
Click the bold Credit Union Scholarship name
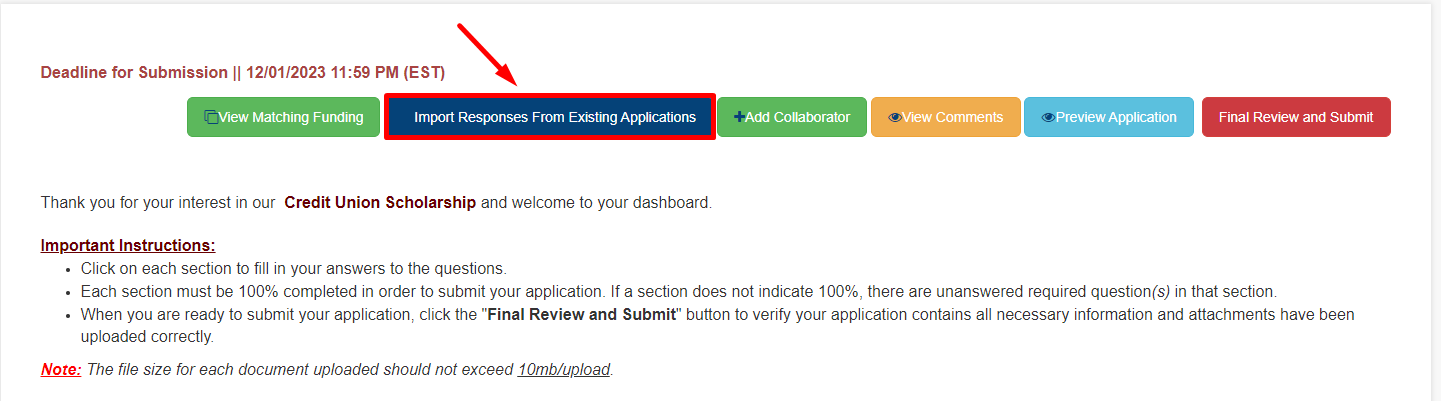click(x=380, y=202)
